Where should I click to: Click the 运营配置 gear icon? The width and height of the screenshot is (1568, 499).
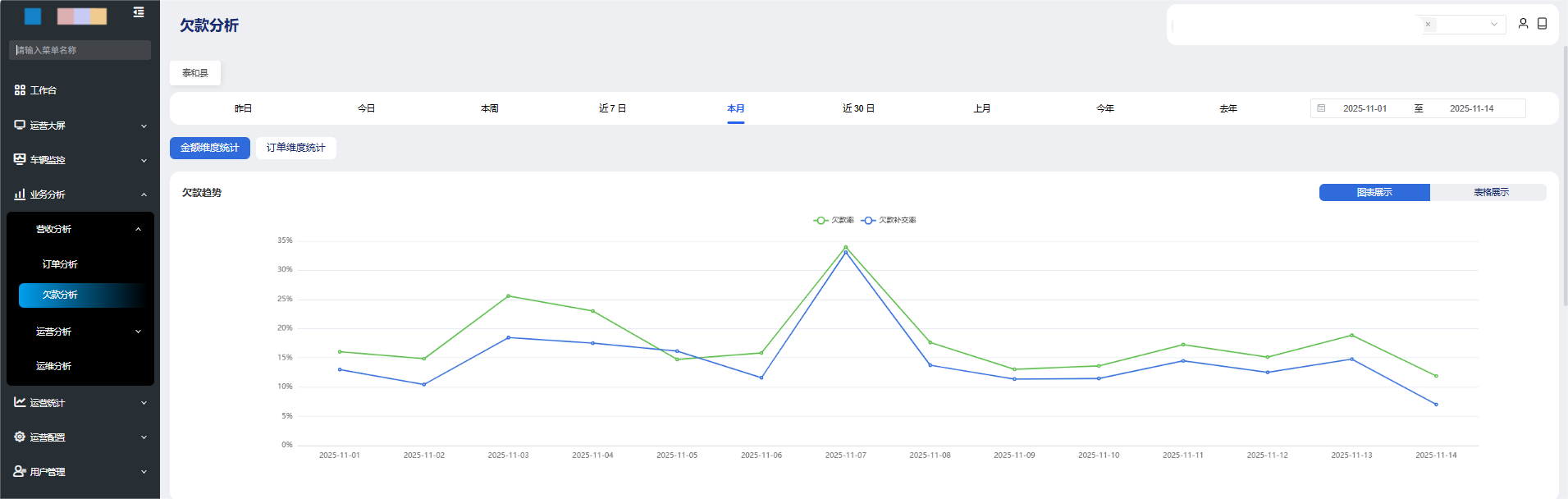20,437
